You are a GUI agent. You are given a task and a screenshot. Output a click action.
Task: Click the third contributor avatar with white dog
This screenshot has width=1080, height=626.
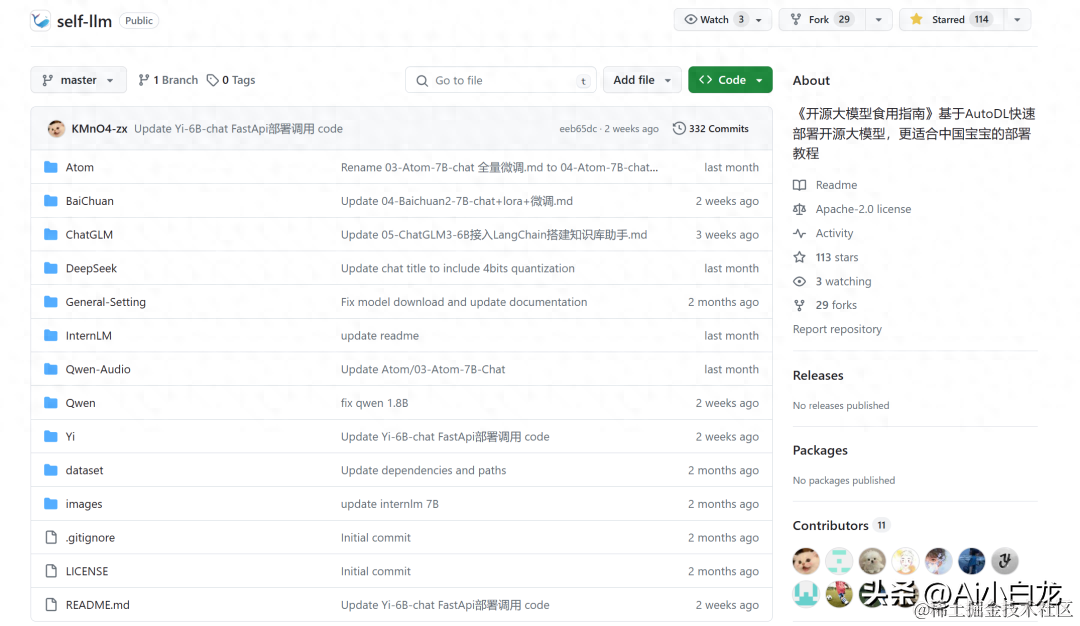pos(872,561)
